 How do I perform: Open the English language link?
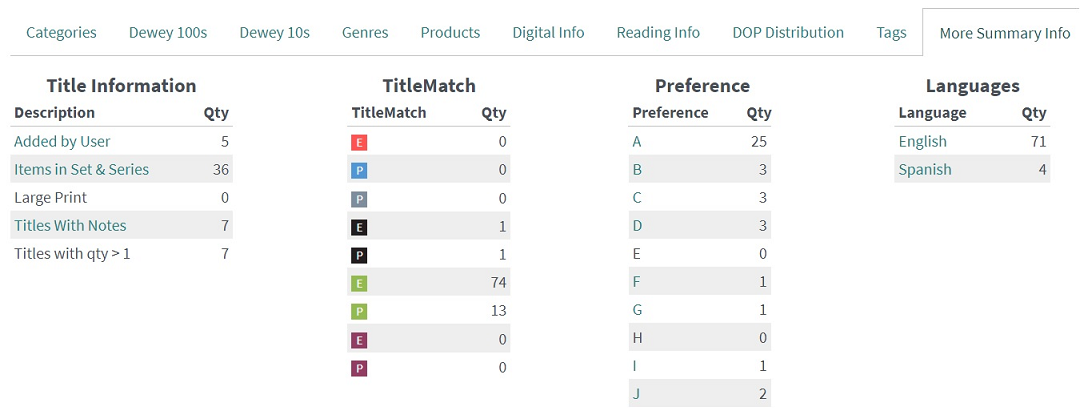(x=923, y=141)
